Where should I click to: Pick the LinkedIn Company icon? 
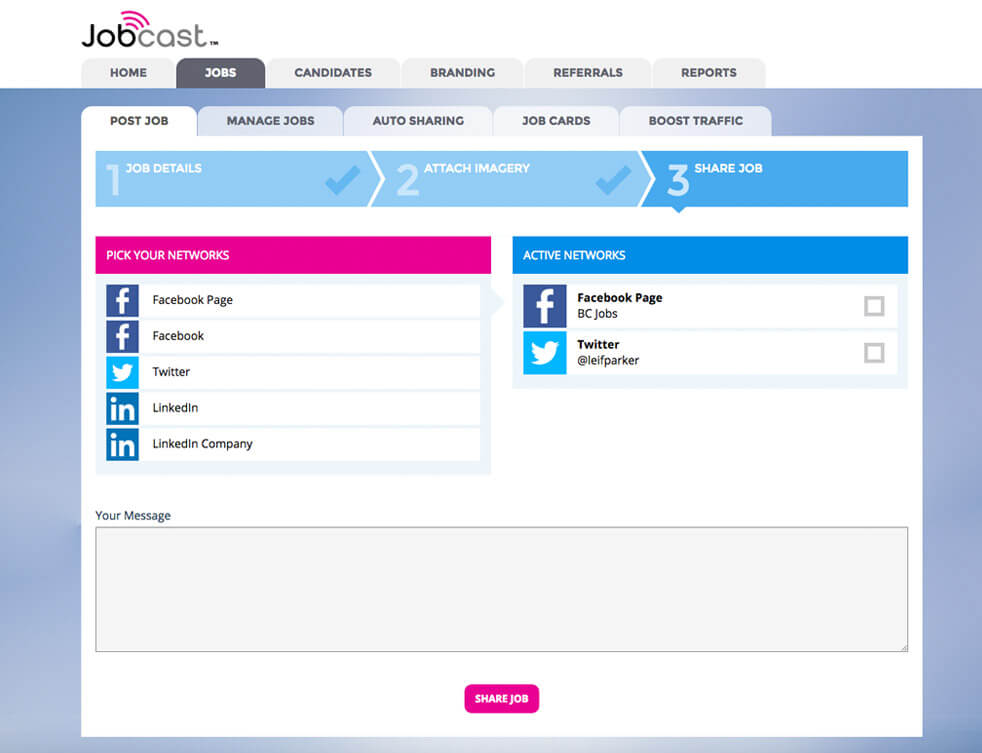point(122,444)
